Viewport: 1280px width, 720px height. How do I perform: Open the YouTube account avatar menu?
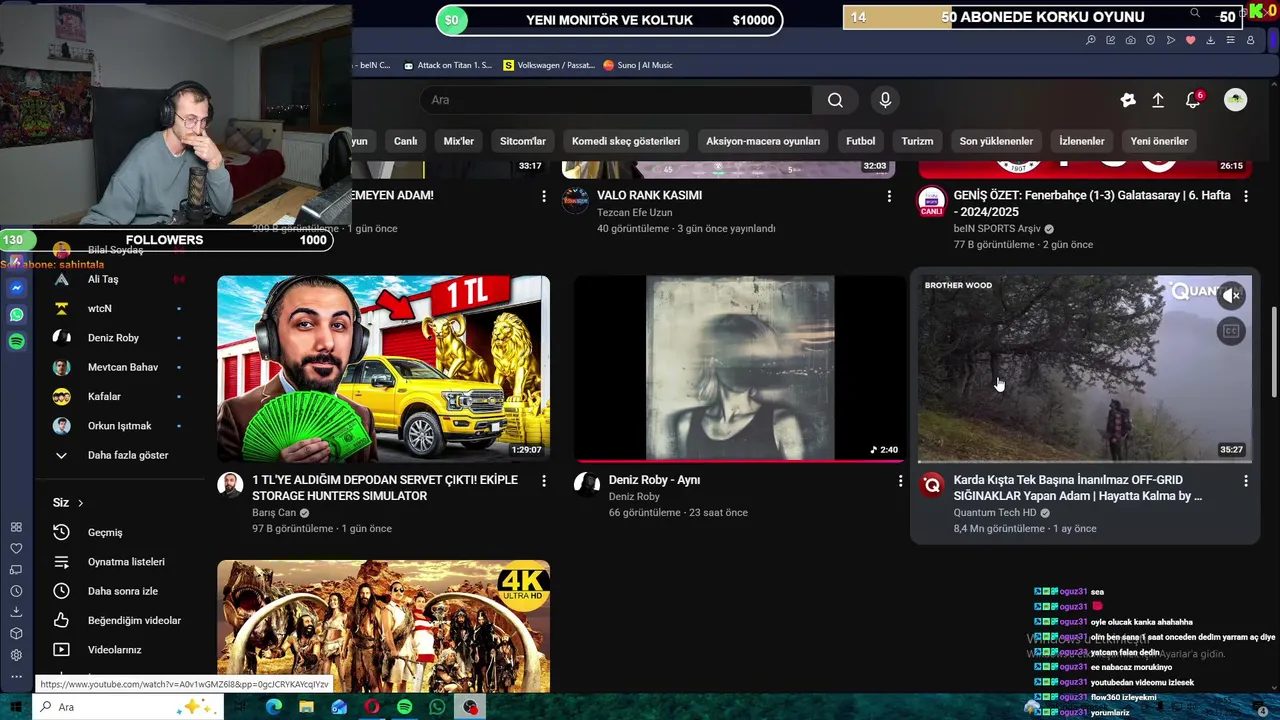[x=1236, y=100]
